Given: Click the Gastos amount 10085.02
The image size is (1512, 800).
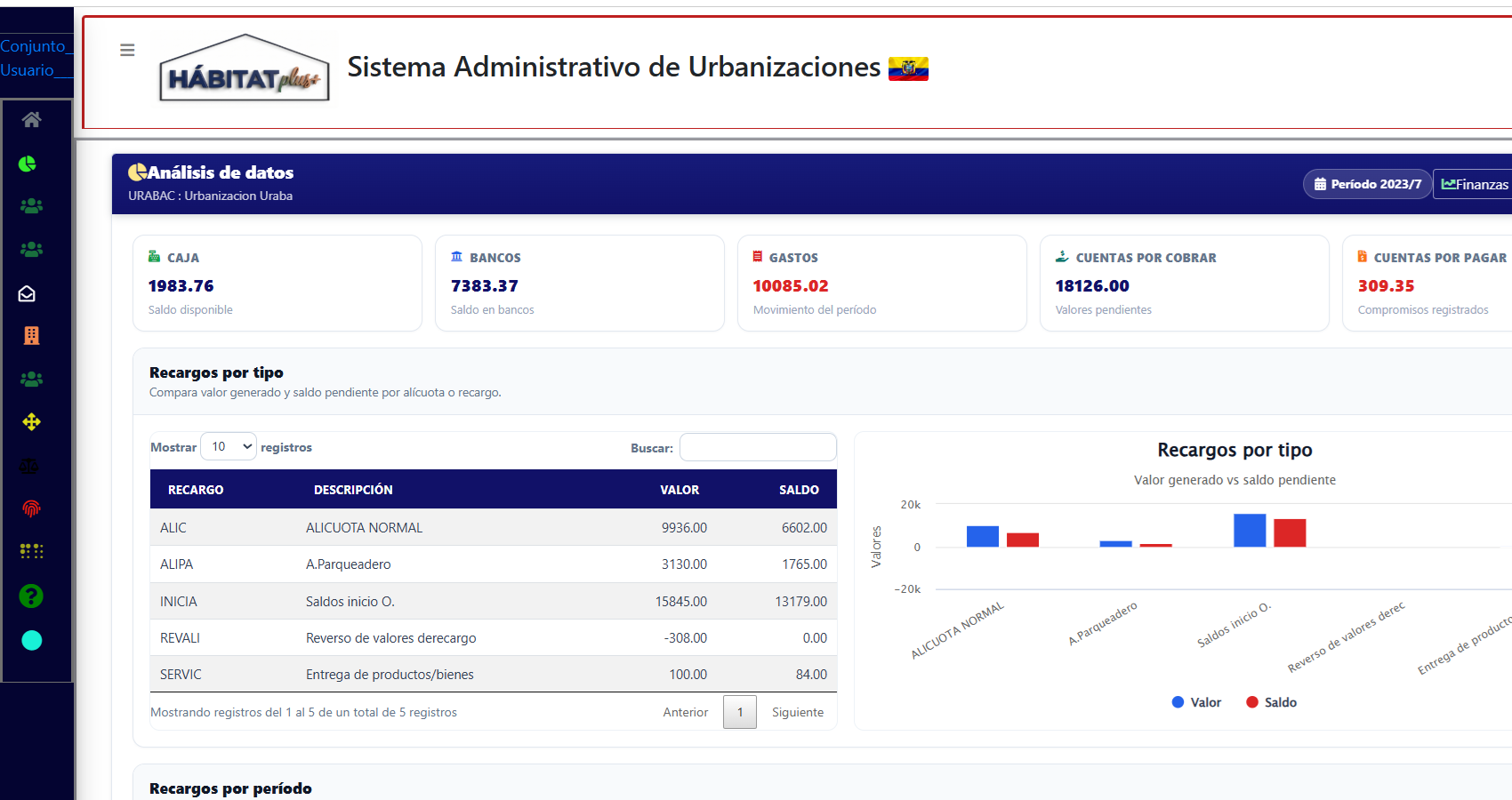Looking at the screenshot, I should 790,286.
